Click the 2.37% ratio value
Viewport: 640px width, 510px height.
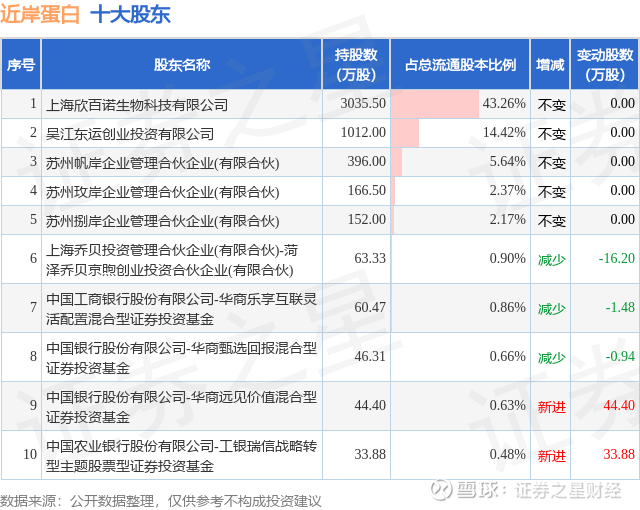click(507, 190)
